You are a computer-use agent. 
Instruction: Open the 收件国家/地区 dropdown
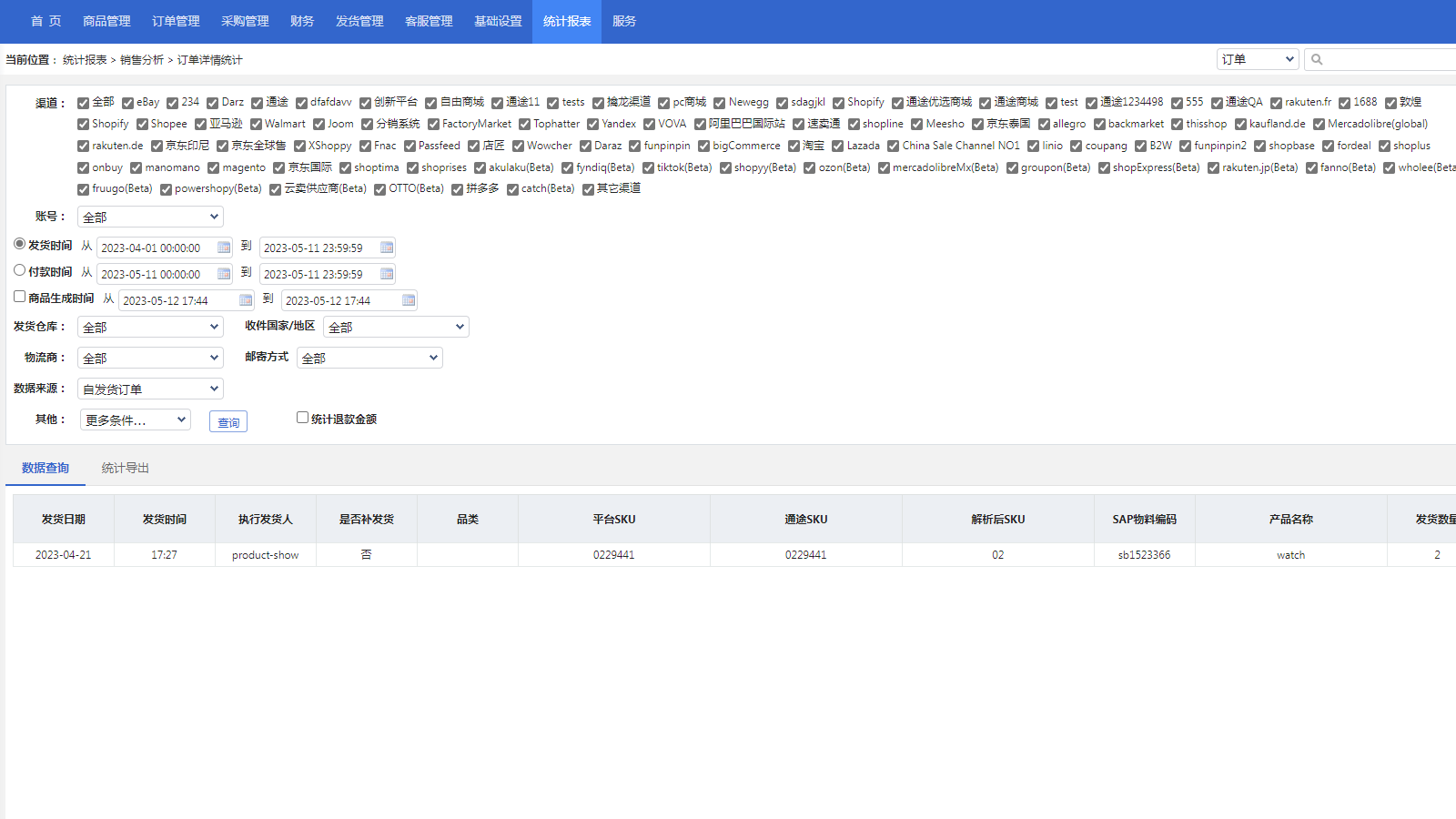tap(396, 327)
